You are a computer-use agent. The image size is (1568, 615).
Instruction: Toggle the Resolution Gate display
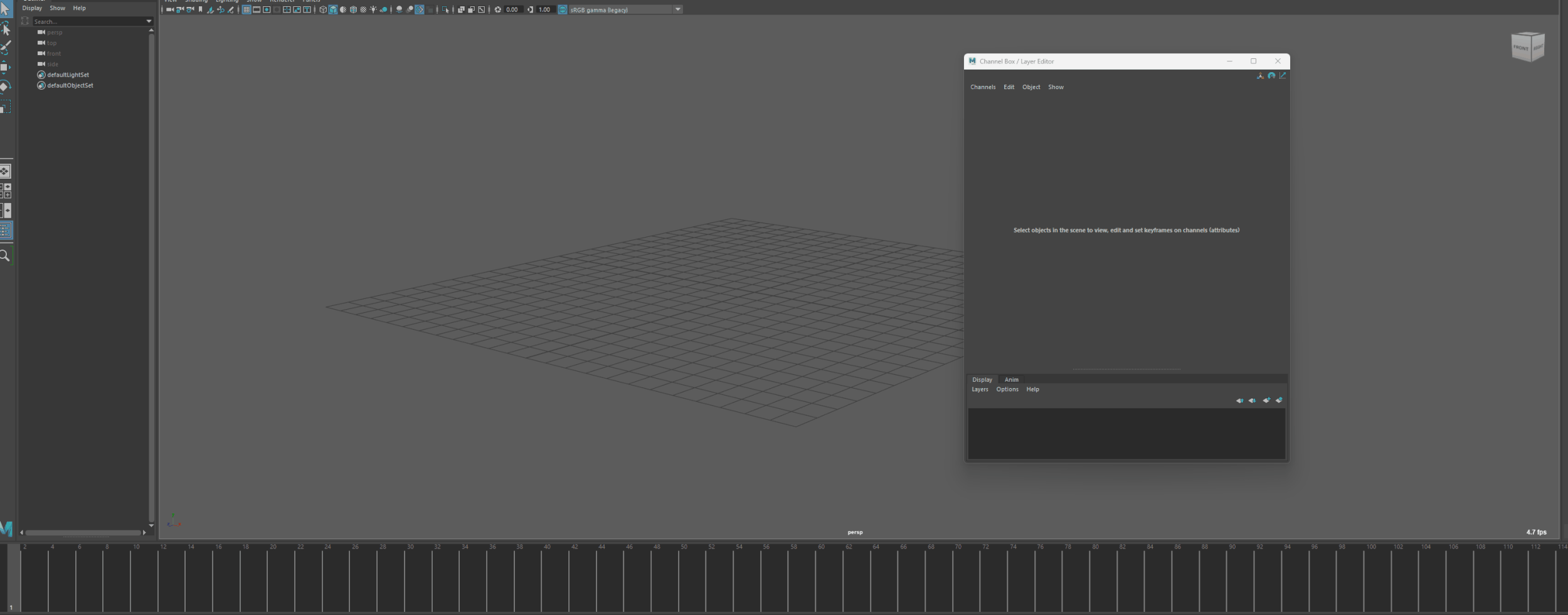pyautogui.click(x=267, y=9)
